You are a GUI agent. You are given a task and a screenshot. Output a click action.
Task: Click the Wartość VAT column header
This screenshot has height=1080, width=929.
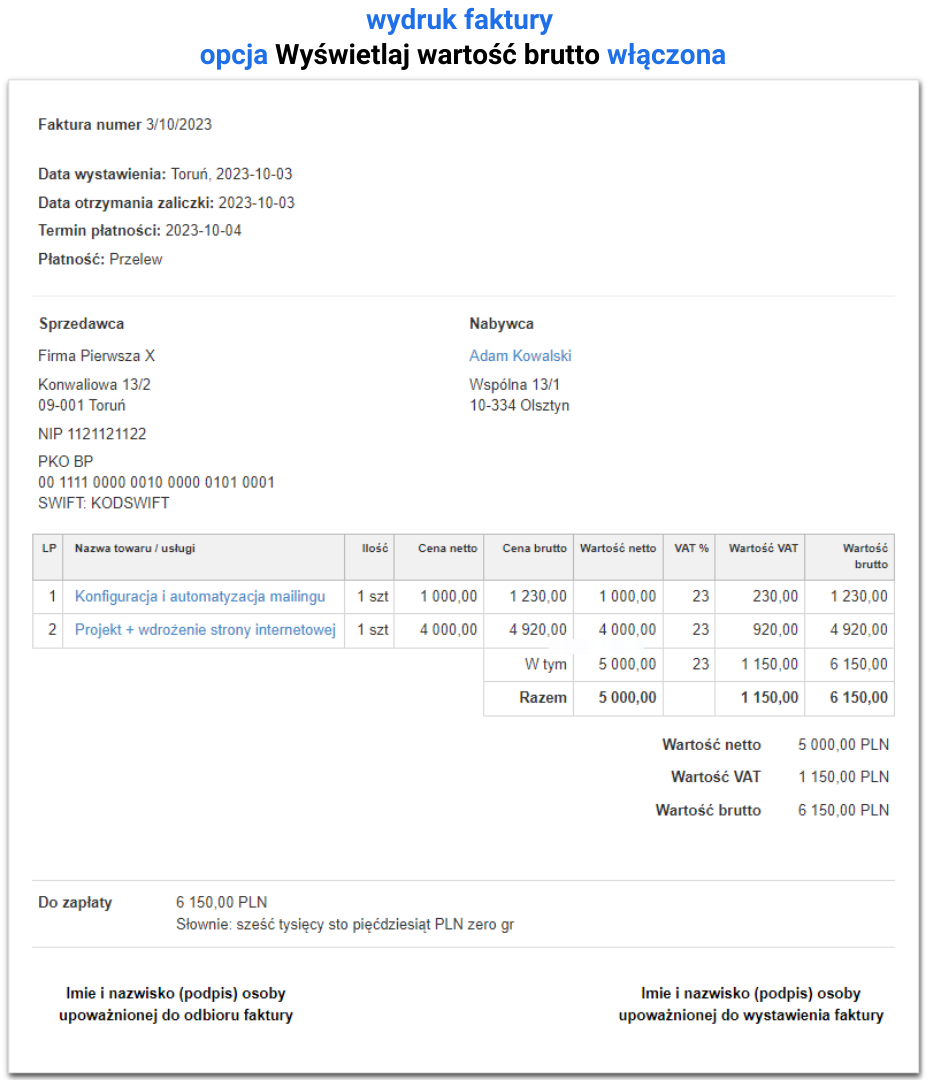[x=763, y=548]
